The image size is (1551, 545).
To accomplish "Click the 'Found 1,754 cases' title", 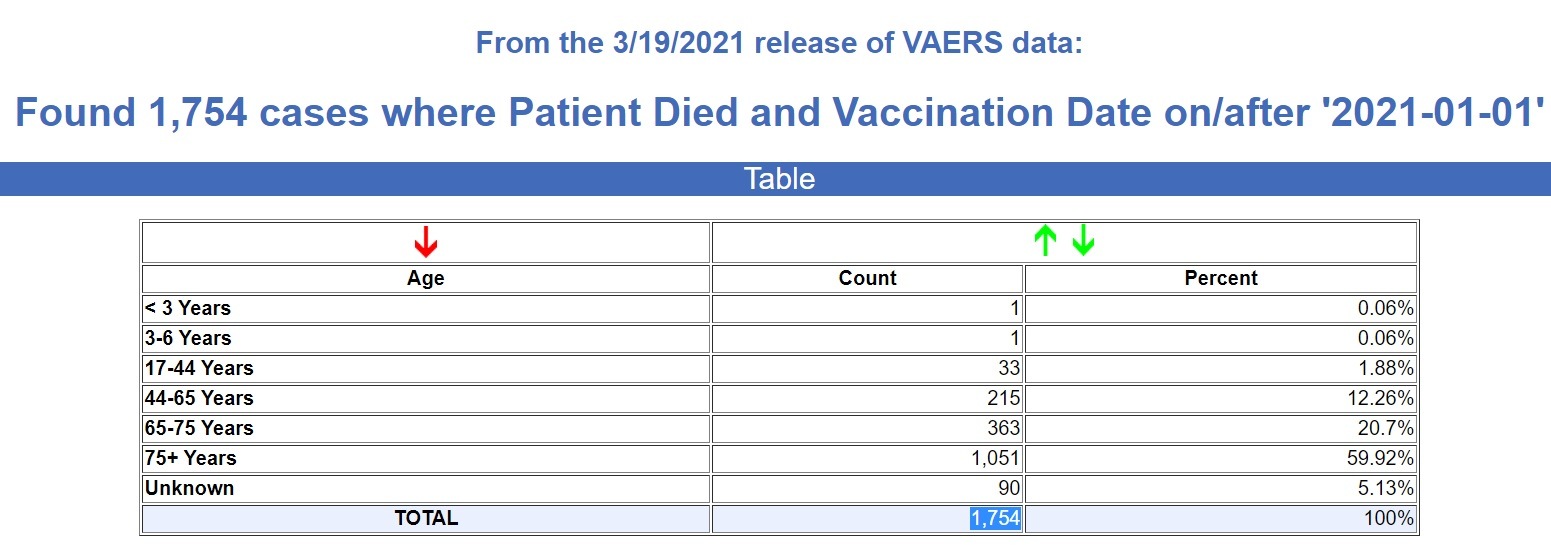I will coord(775,113).
